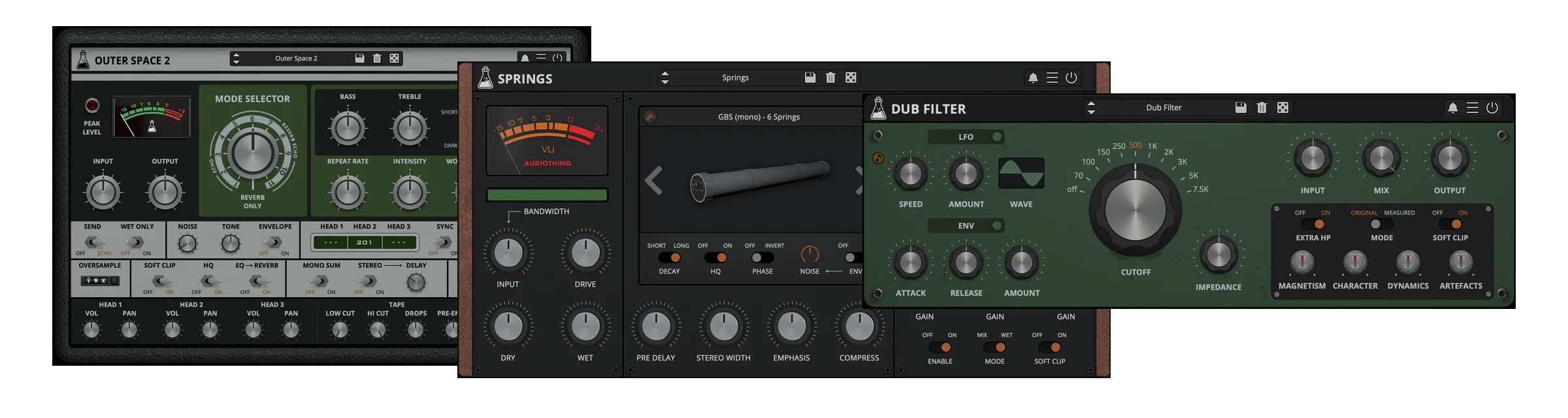Toggle the power bypass icon in Springs

1071,78
